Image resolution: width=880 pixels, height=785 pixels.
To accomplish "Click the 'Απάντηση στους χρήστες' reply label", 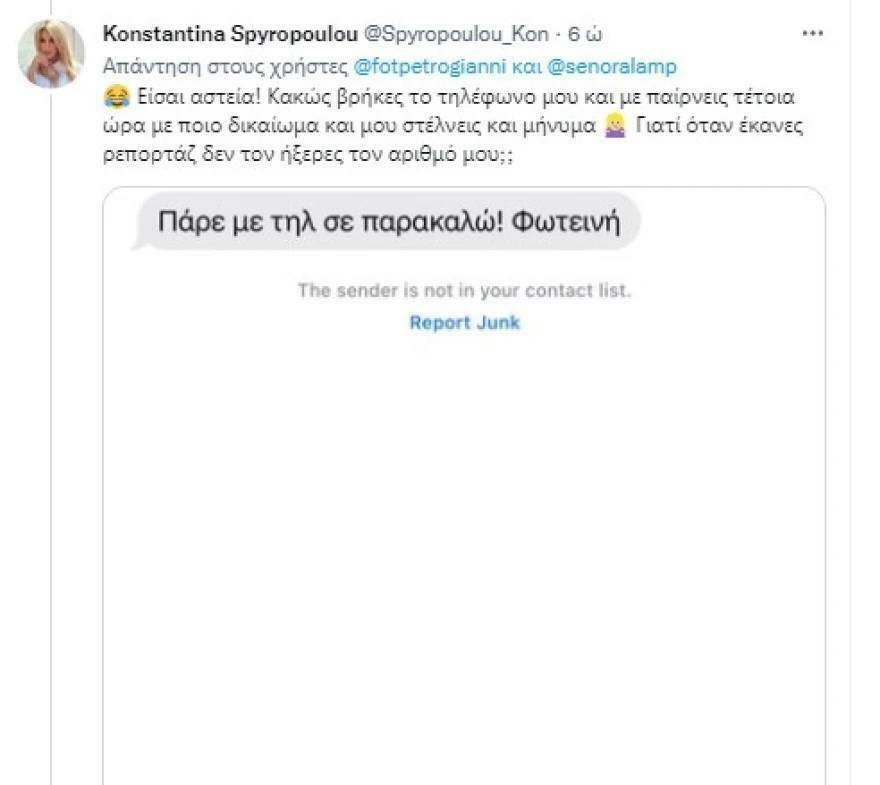I will 225,67.
